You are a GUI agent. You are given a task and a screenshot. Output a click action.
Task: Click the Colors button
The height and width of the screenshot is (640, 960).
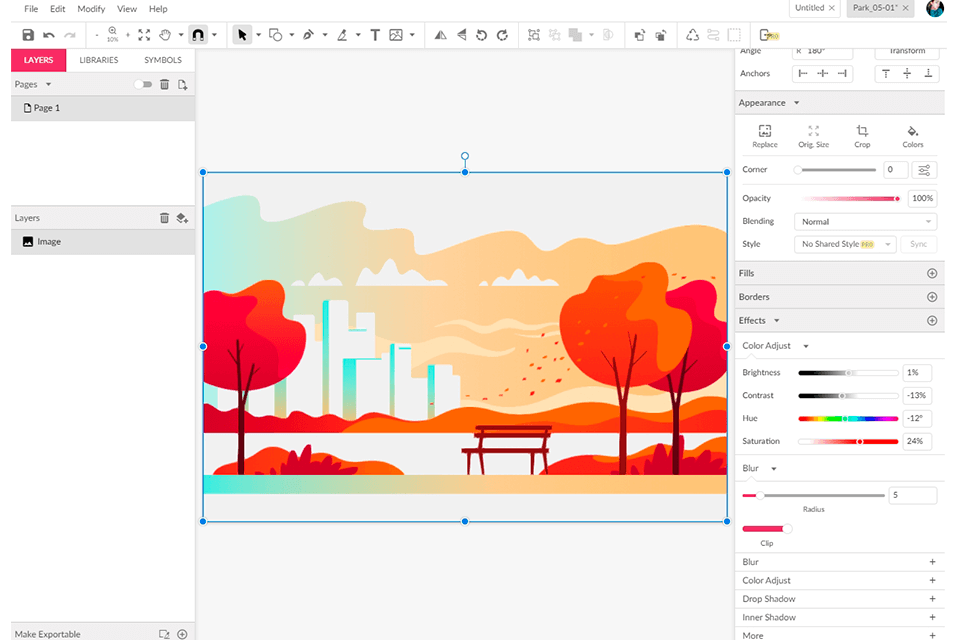(x=912, y=136)
